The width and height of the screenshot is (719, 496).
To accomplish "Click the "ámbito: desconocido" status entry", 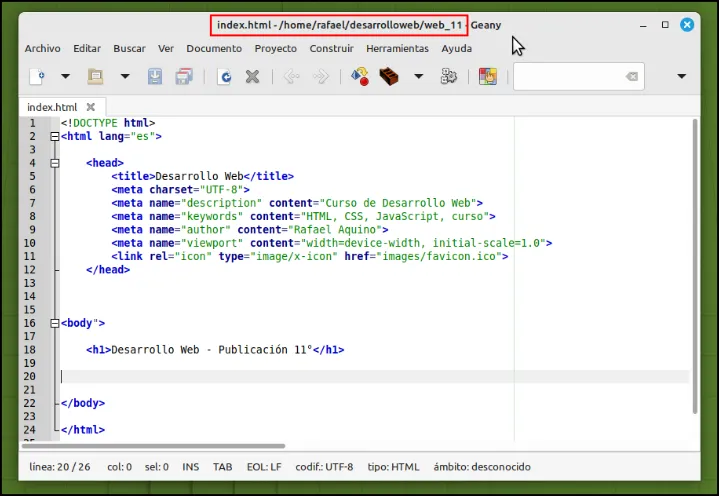I will coord(482,467).
